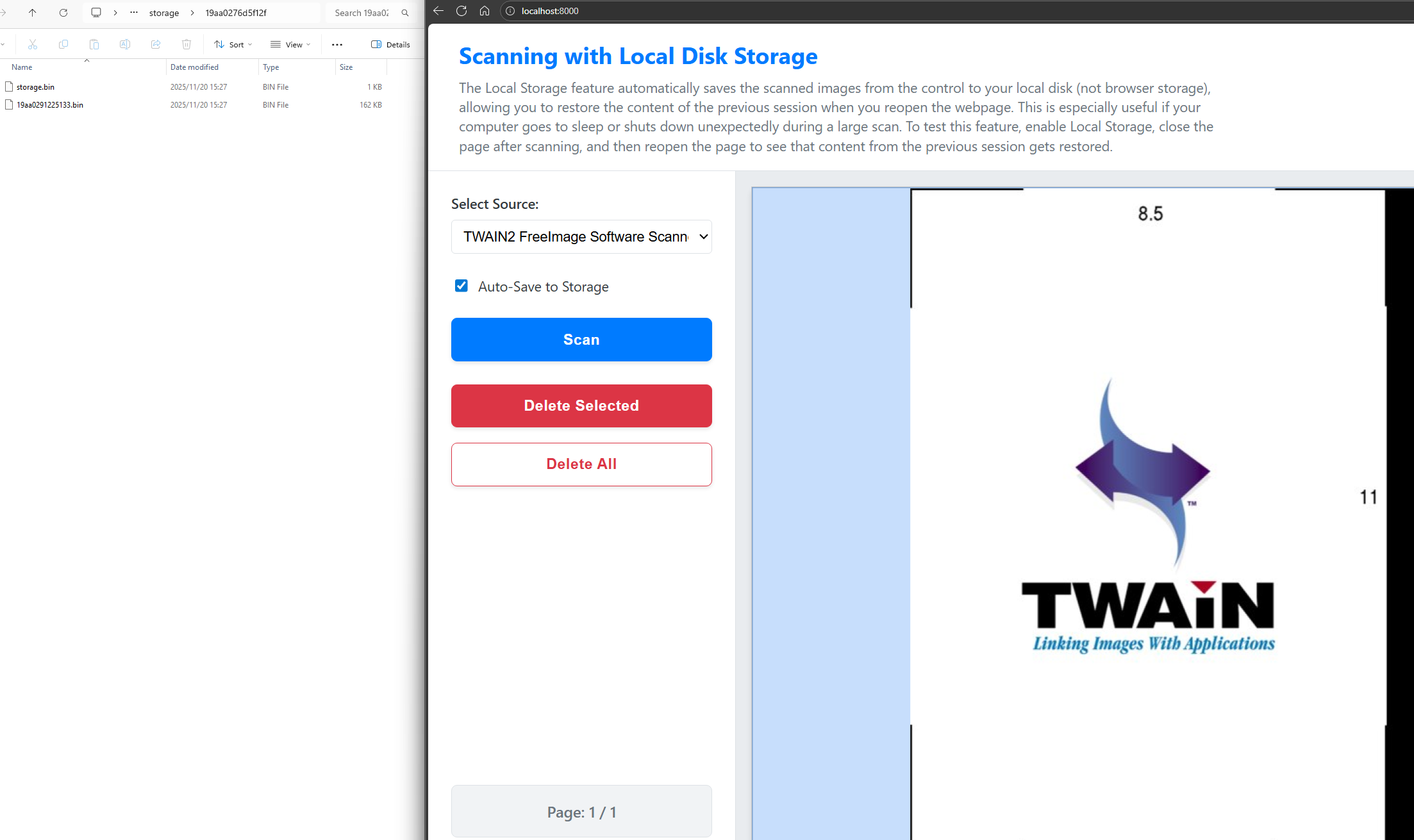This screenshot has width=1414, height=840.
Task: Click the Scan button
Action: point(581,340)
